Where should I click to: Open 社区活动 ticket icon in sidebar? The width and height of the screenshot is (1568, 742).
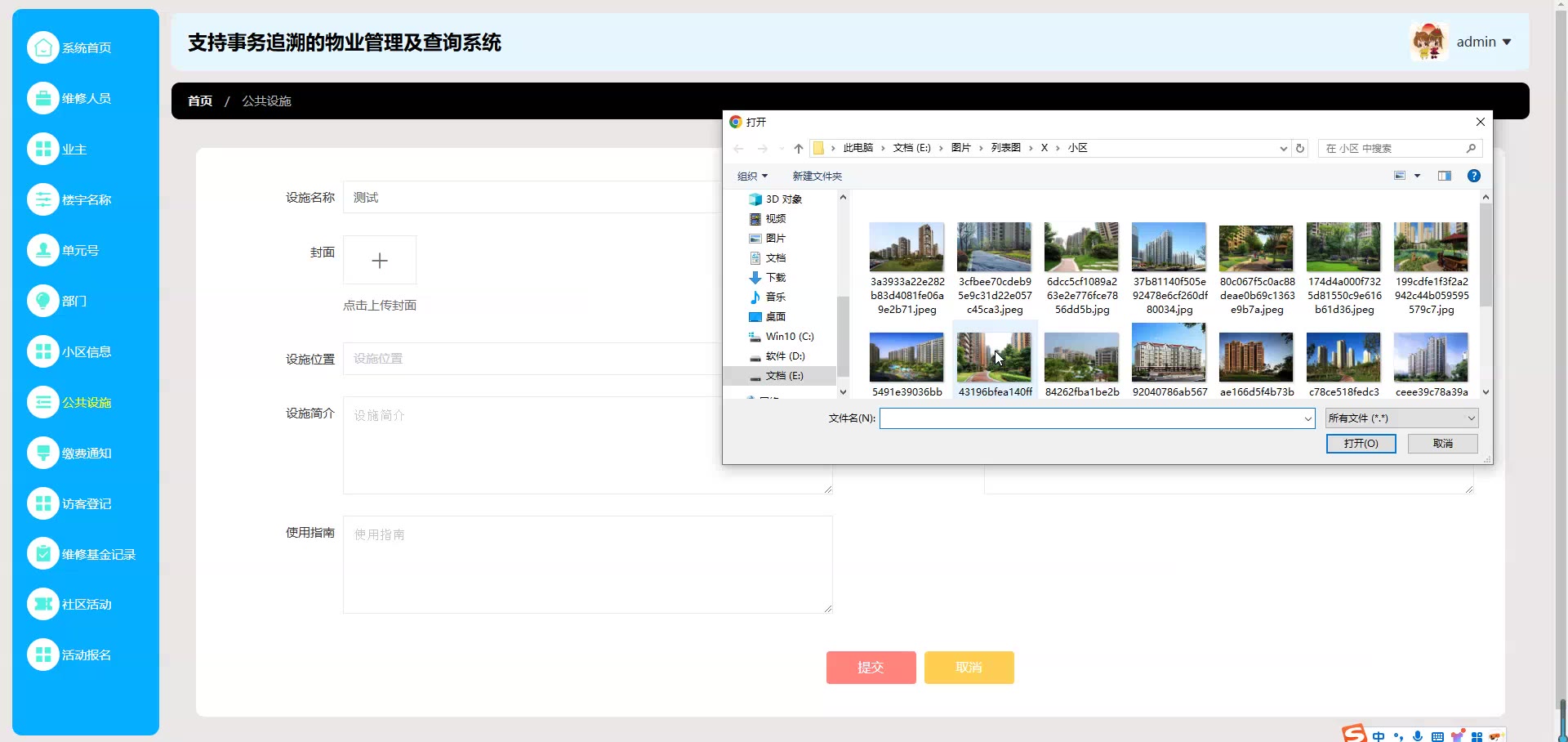(x=42, y=605)
